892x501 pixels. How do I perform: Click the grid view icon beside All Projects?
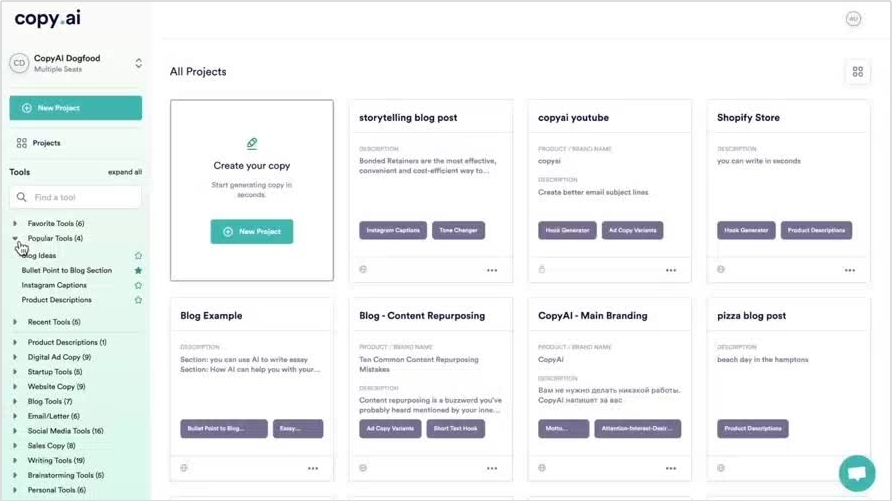point(857,72)
